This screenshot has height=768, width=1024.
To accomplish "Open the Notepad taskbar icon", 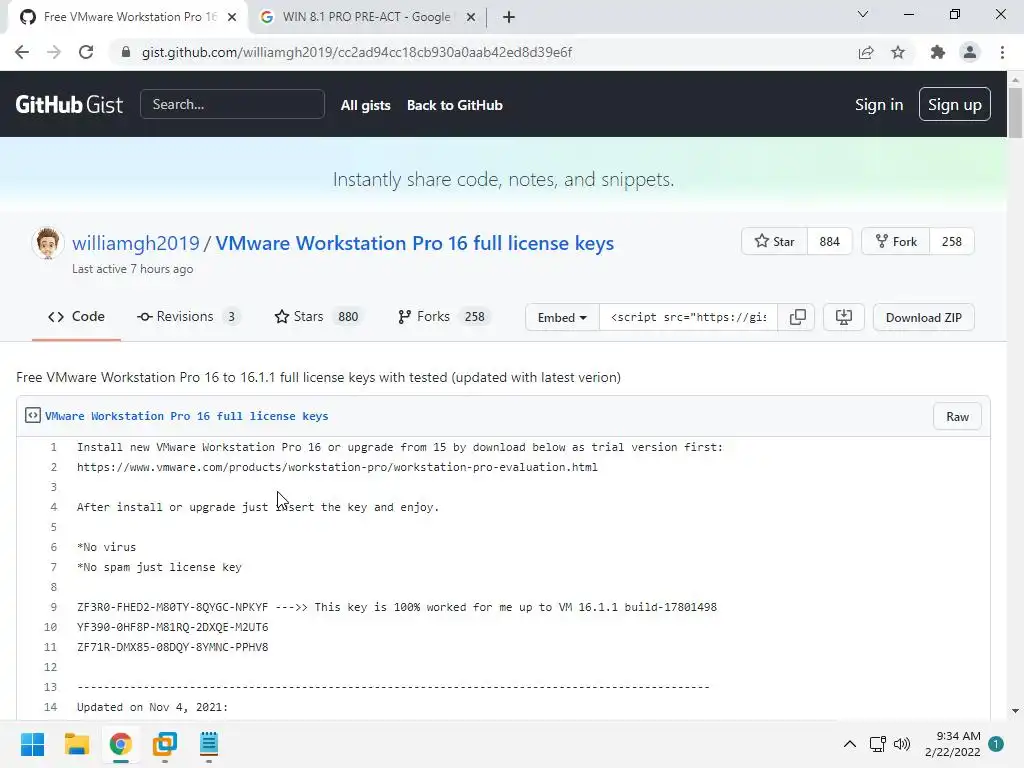I will (x=209, y=744).
